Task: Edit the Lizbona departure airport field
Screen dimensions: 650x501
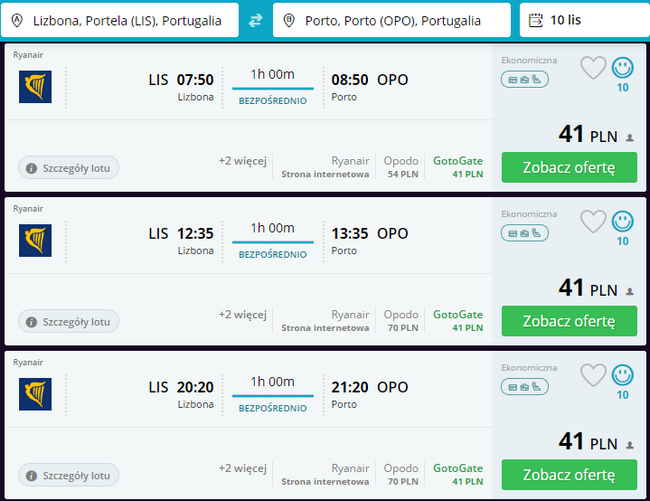Action: (120, 20)
